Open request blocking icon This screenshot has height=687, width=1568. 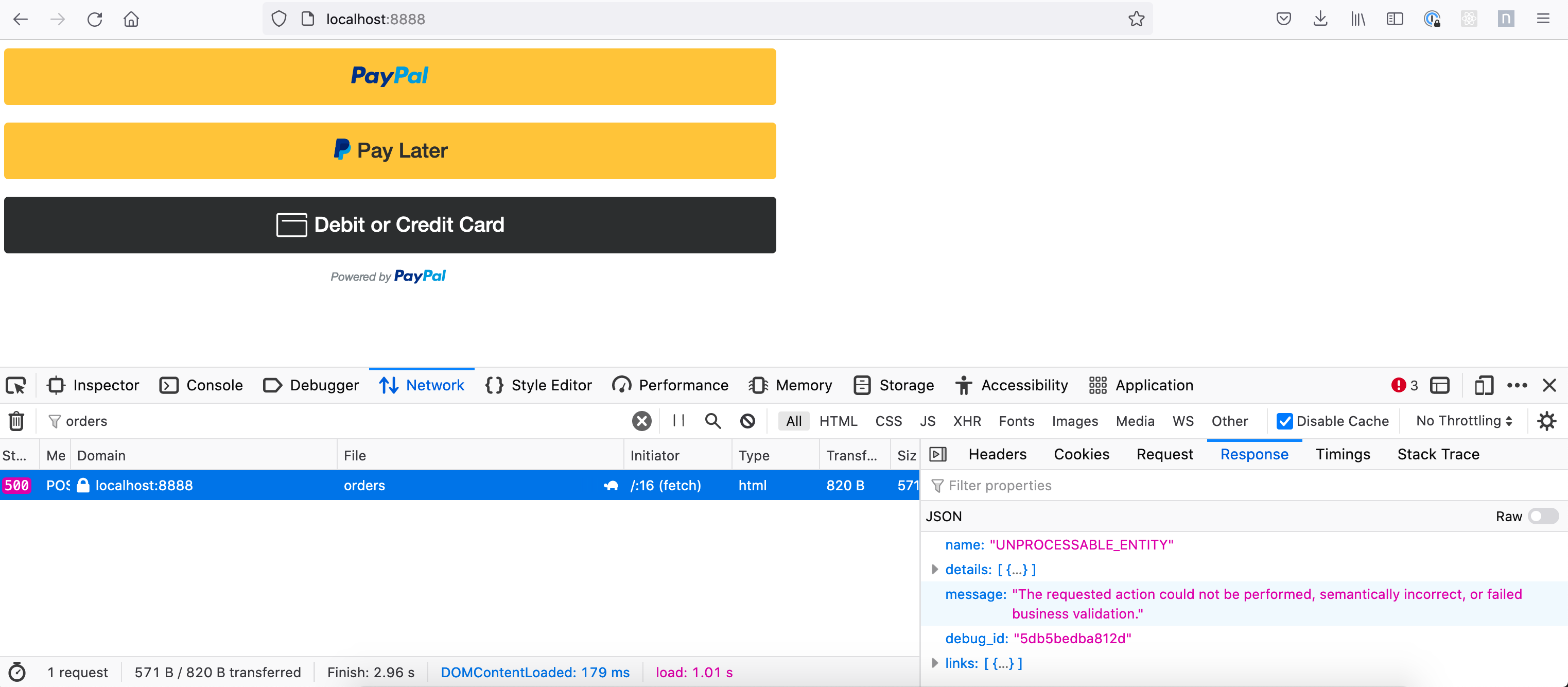point(747,421)
